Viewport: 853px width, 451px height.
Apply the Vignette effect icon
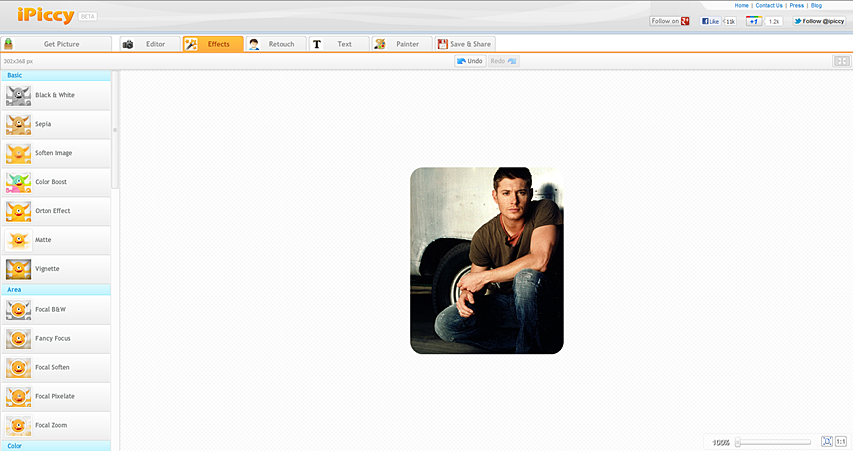coord(18,269)
